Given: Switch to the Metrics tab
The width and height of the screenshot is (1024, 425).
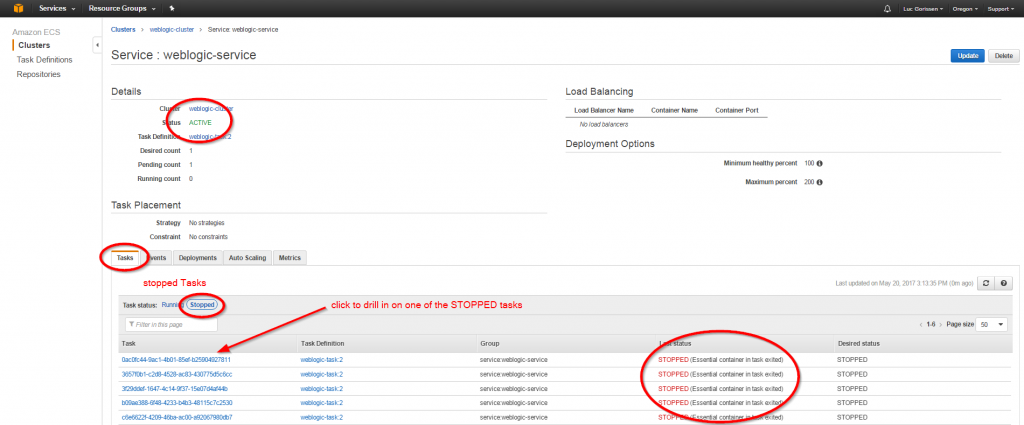Looking at the screenshot, I should [x=288, y=258].
